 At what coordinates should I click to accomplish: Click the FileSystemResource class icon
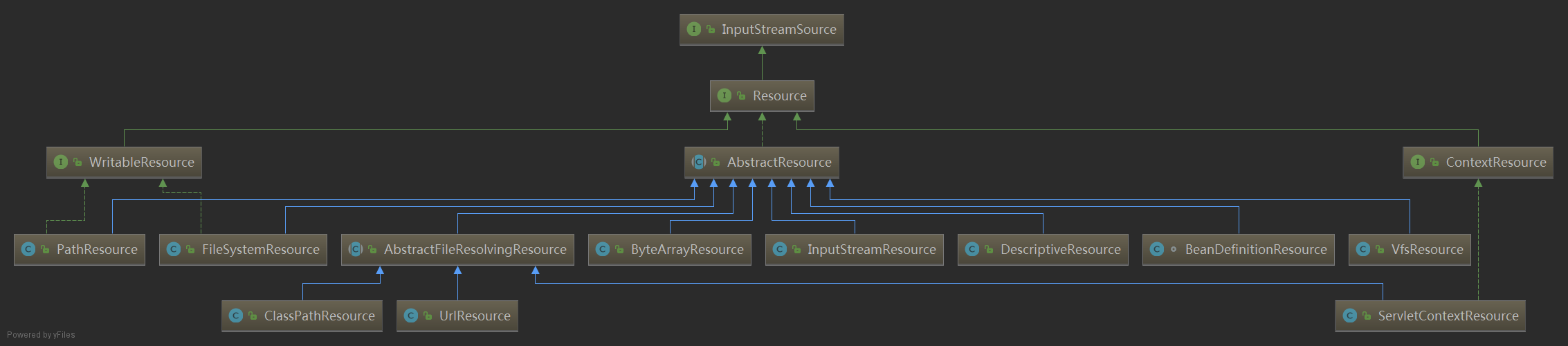(173, 249)
